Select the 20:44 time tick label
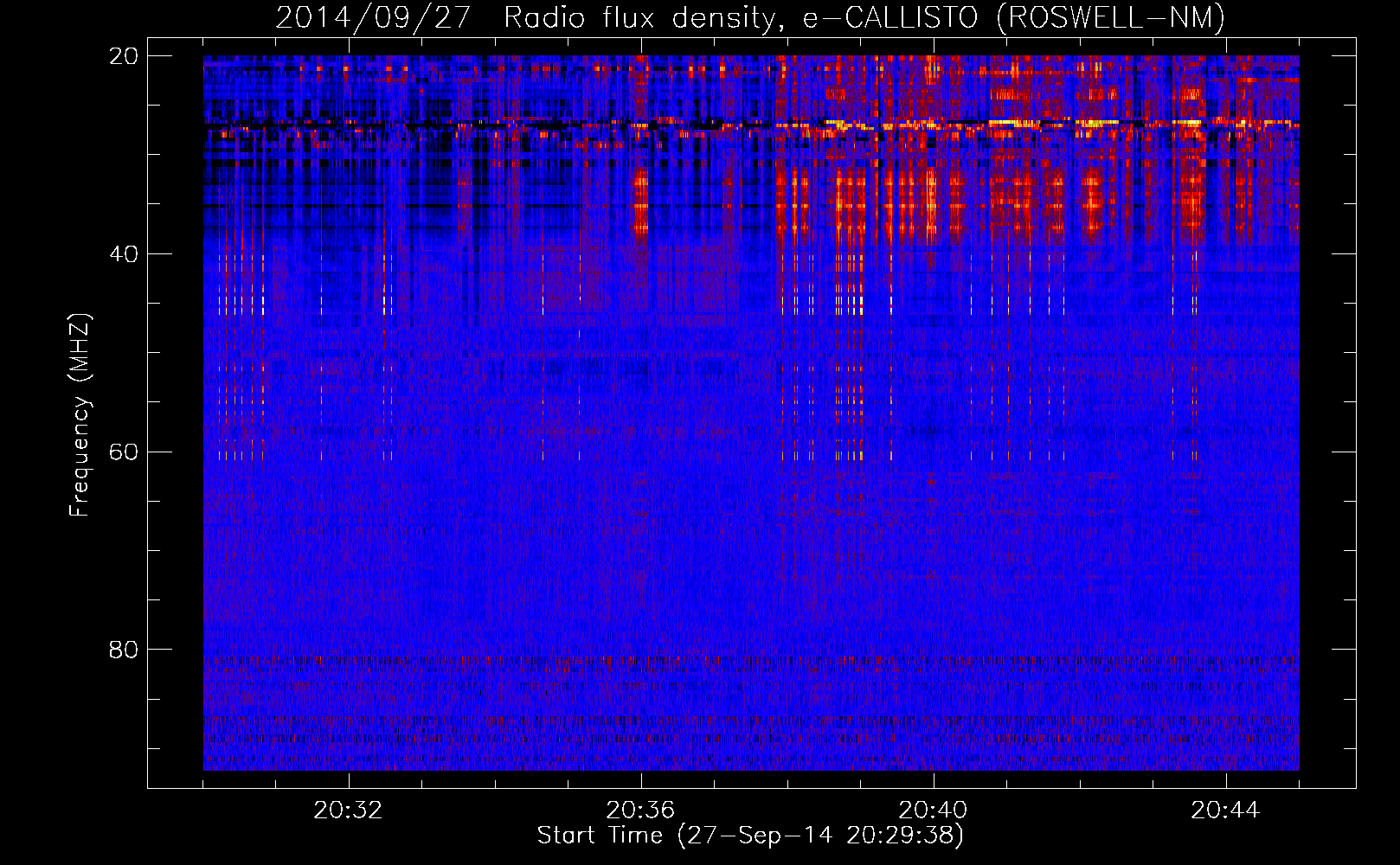The width and height of the screenshot is (1400, 865). (x=1225, y=811)
